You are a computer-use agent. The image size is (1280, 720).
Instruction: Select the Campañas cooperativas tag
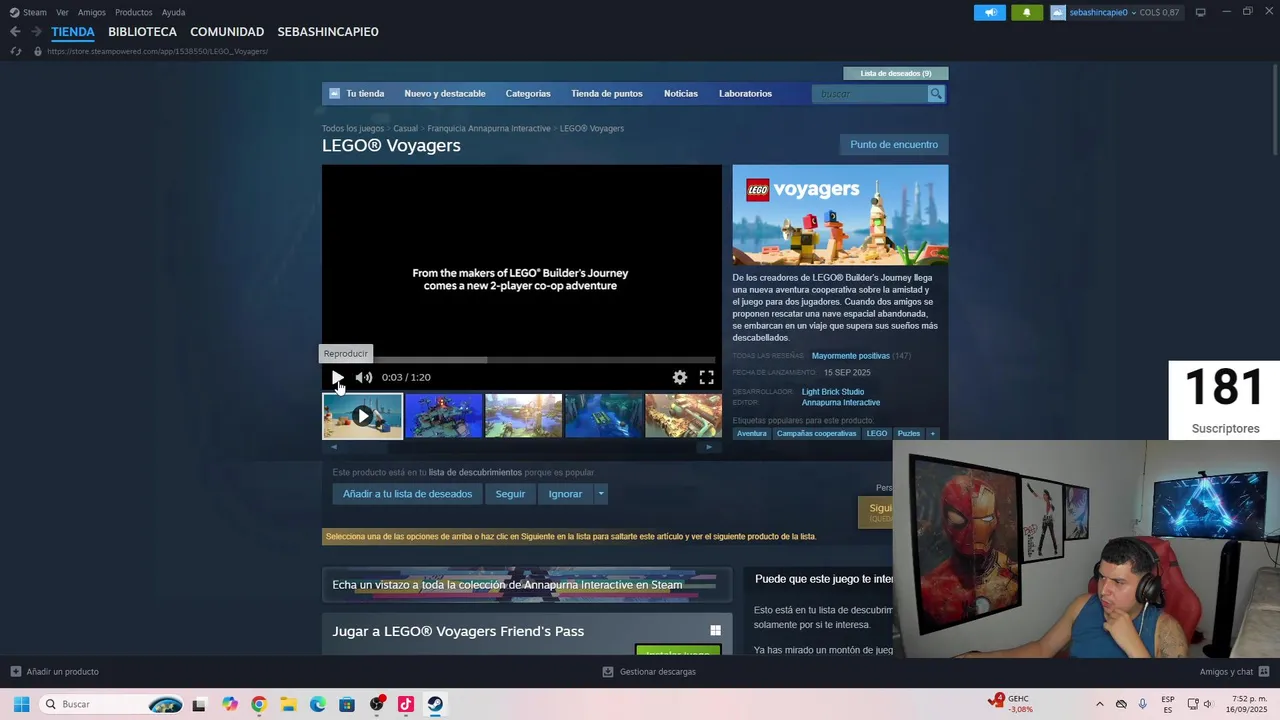pyautogui.click(x=816, y=434)
